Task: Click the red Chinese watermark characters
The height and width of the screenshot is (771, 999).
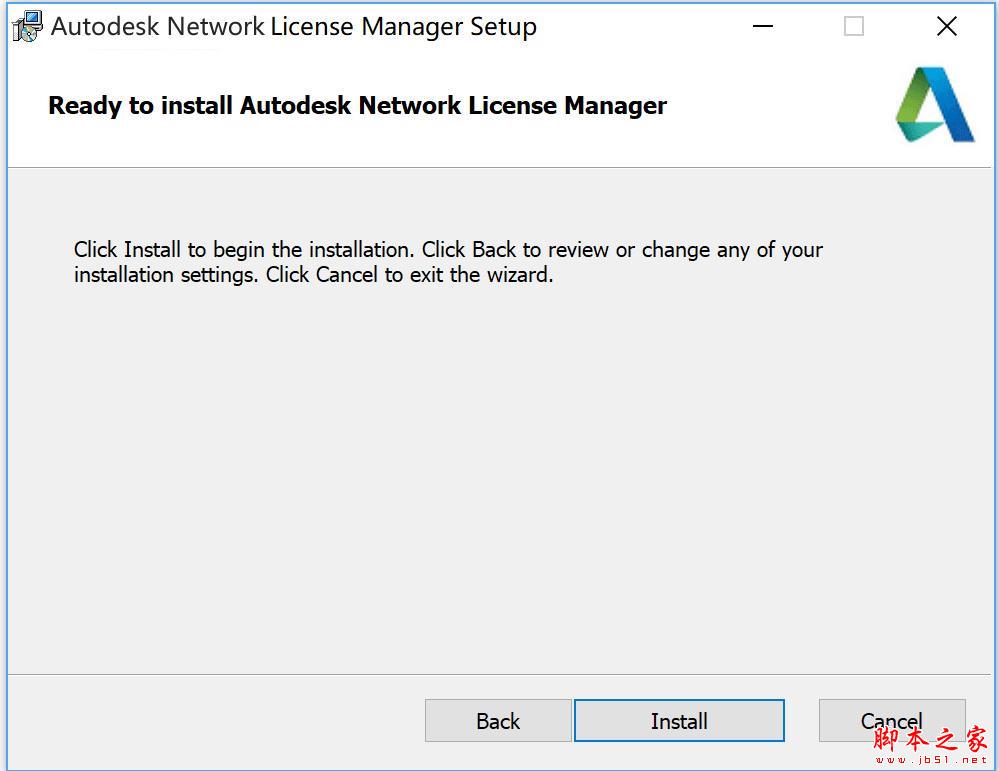Action: pos(930,739)
